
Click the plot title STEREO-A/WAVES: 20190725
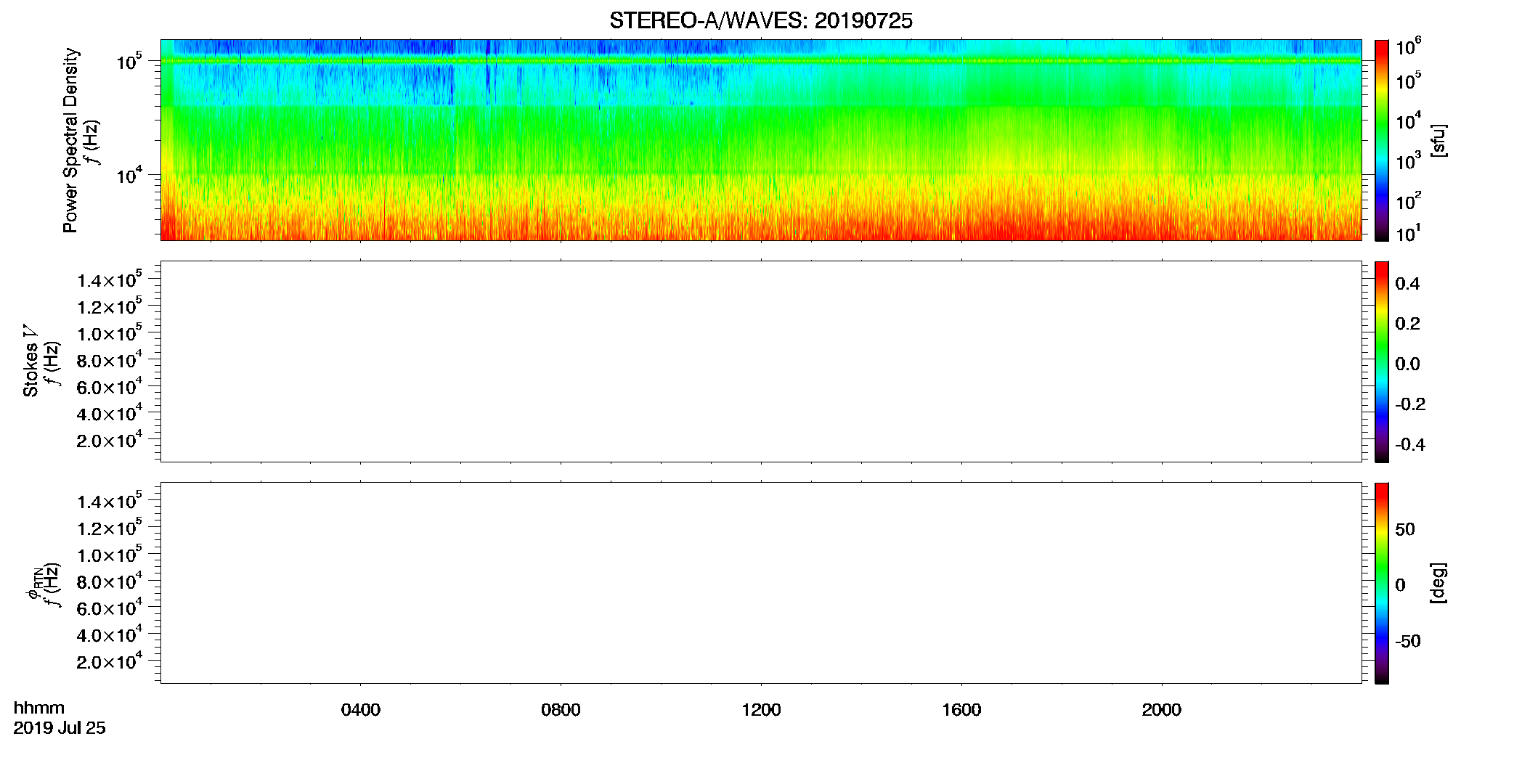(760, 21)
